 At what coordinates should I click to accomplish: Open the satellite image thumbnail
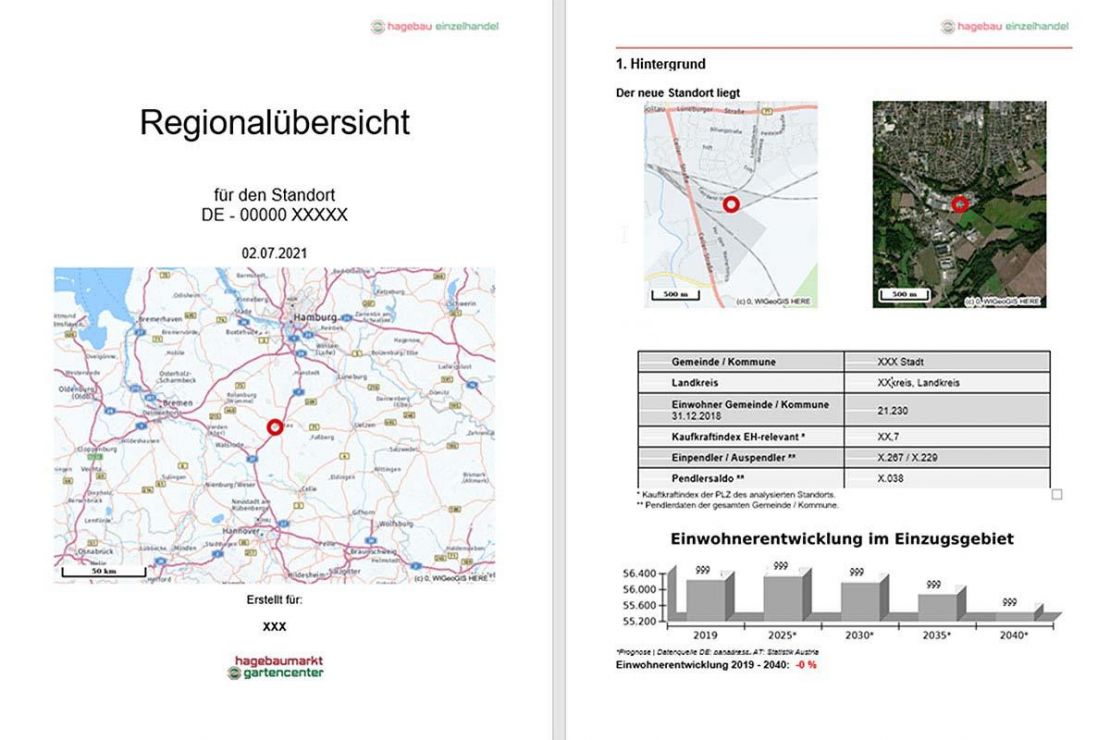coord(959,205)
